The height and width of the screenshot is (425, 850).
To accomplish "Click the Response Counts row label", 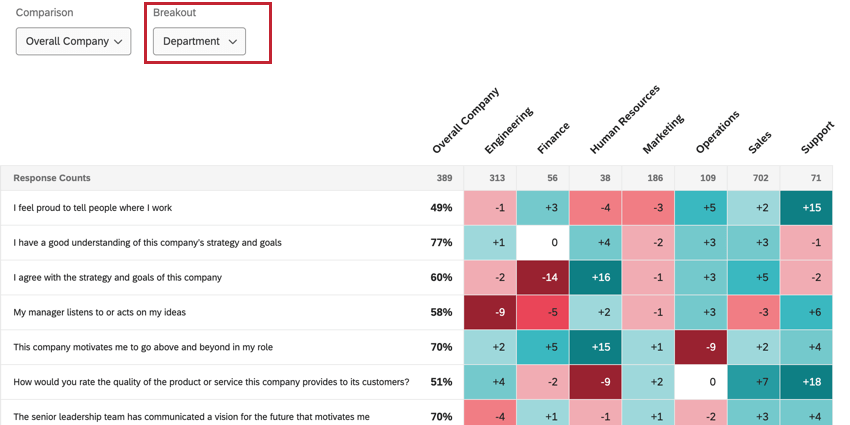I will tap(52, 178).
